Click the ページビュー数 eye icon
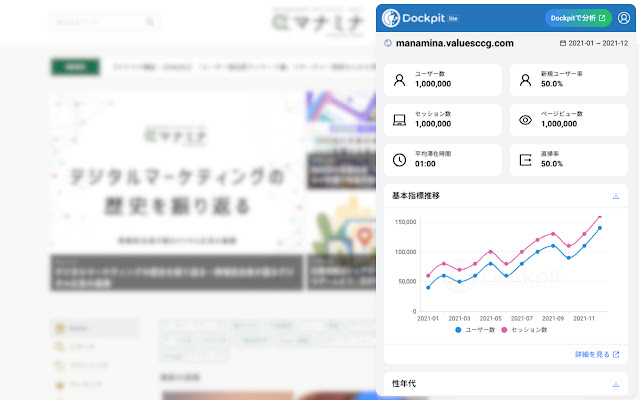The width and height of the screenshot is (640, 400). tap(525, 120)
